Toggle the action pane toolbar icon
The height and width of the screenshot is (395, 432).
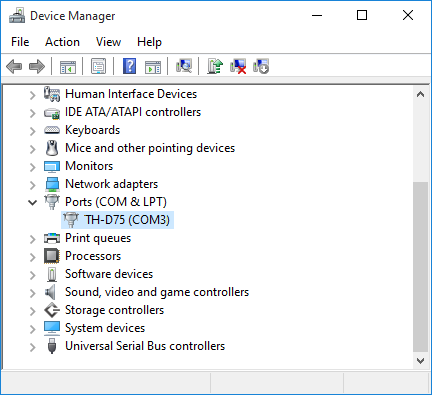(153, 66)
